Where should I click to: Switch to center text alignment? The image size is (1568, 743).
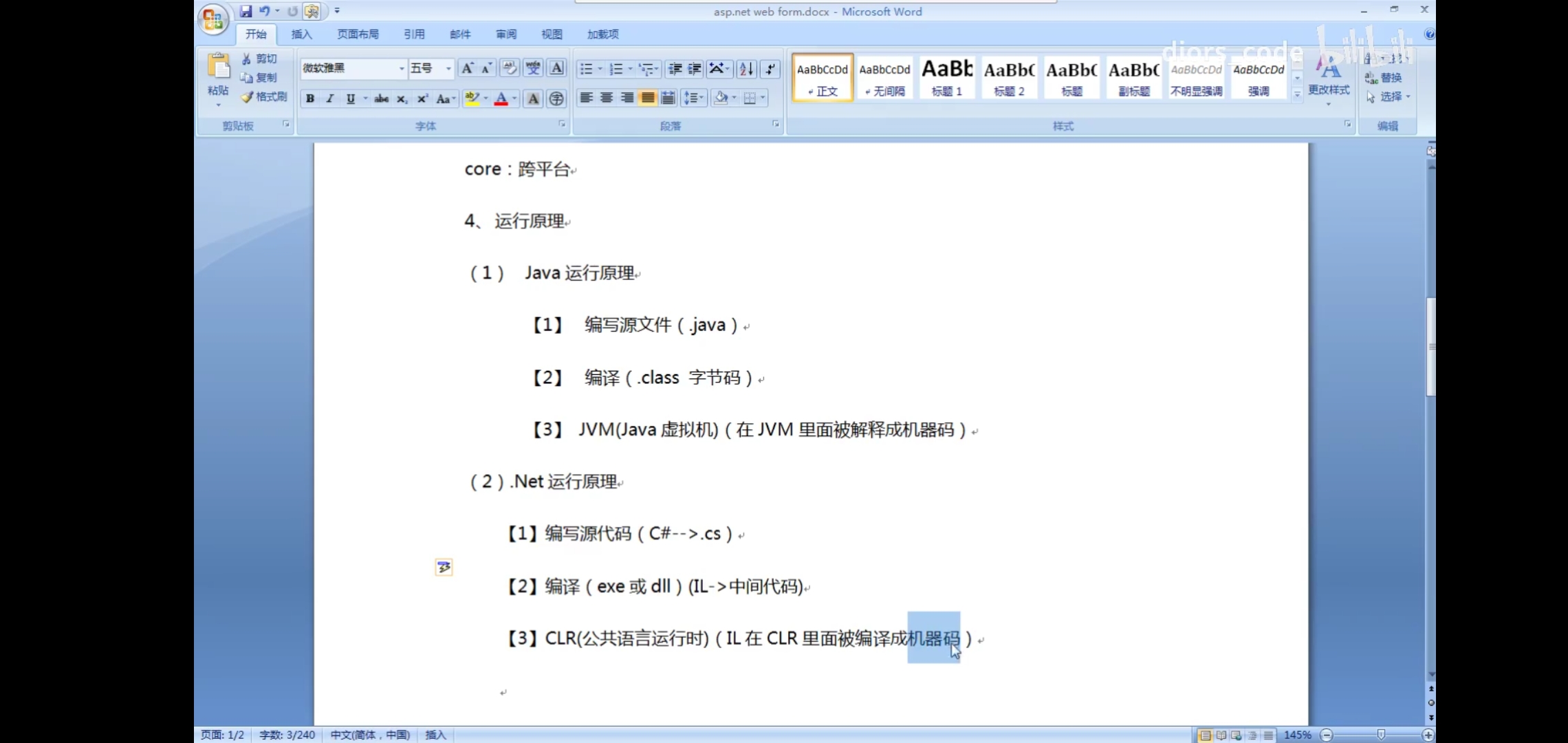607,98
